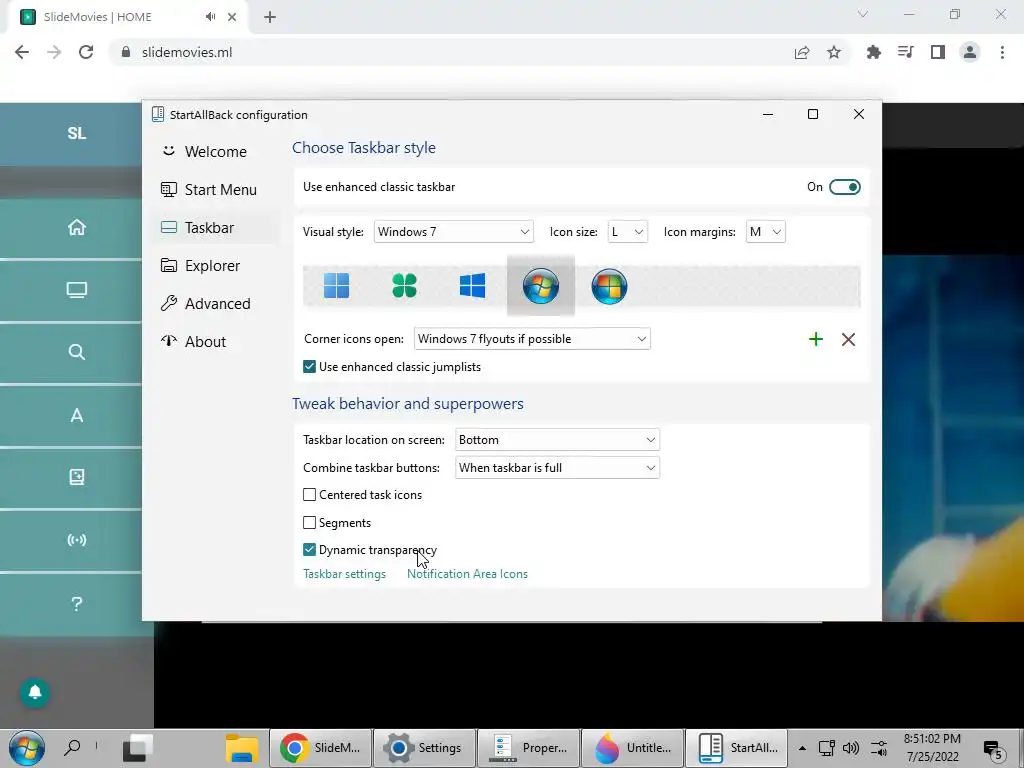Go to the Welcome section
The width and height of the screenshot is (1024, 768).
pyautogui.click(x=214, y=152)
